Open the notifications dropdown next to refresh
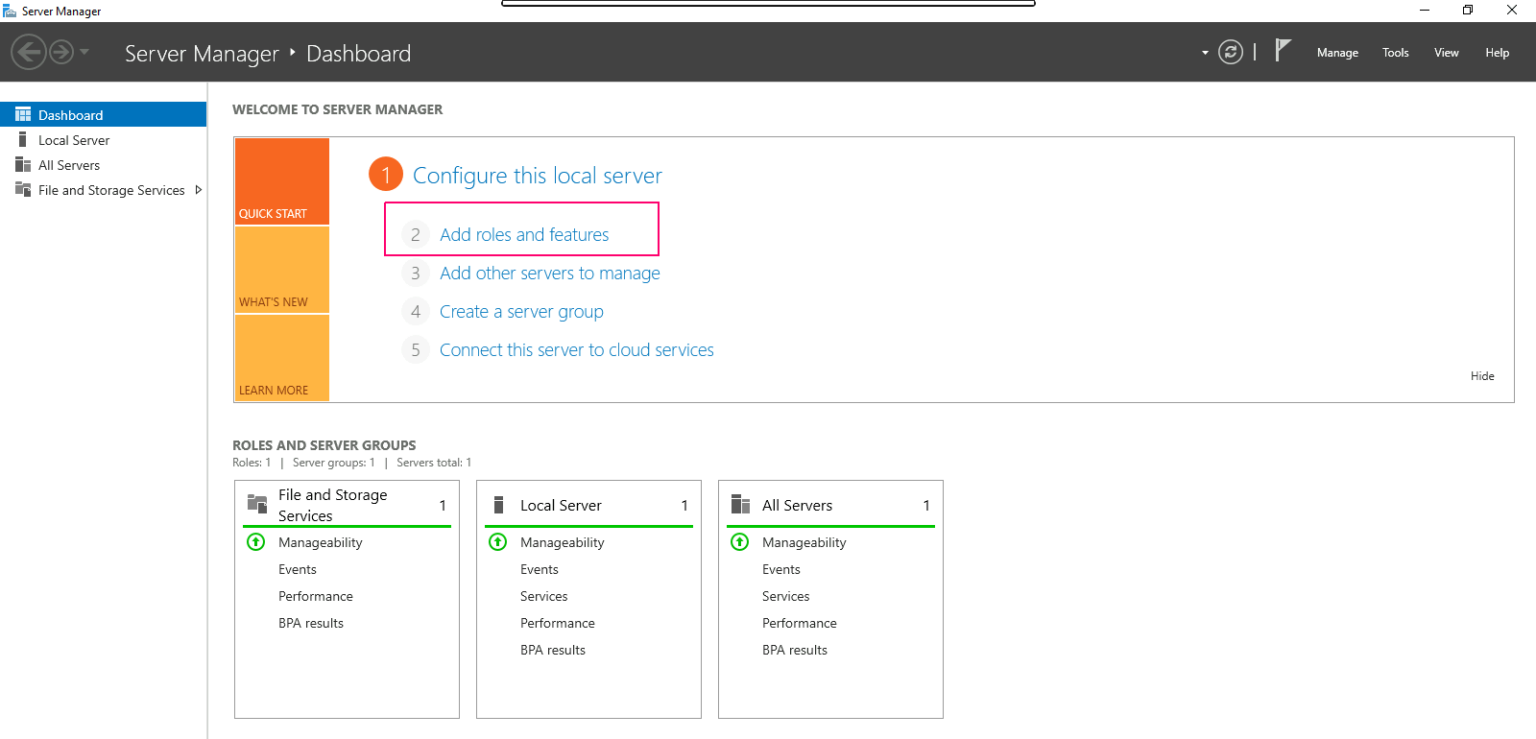The width and height of the screenshot is (1536, 739). [1205, 52]
